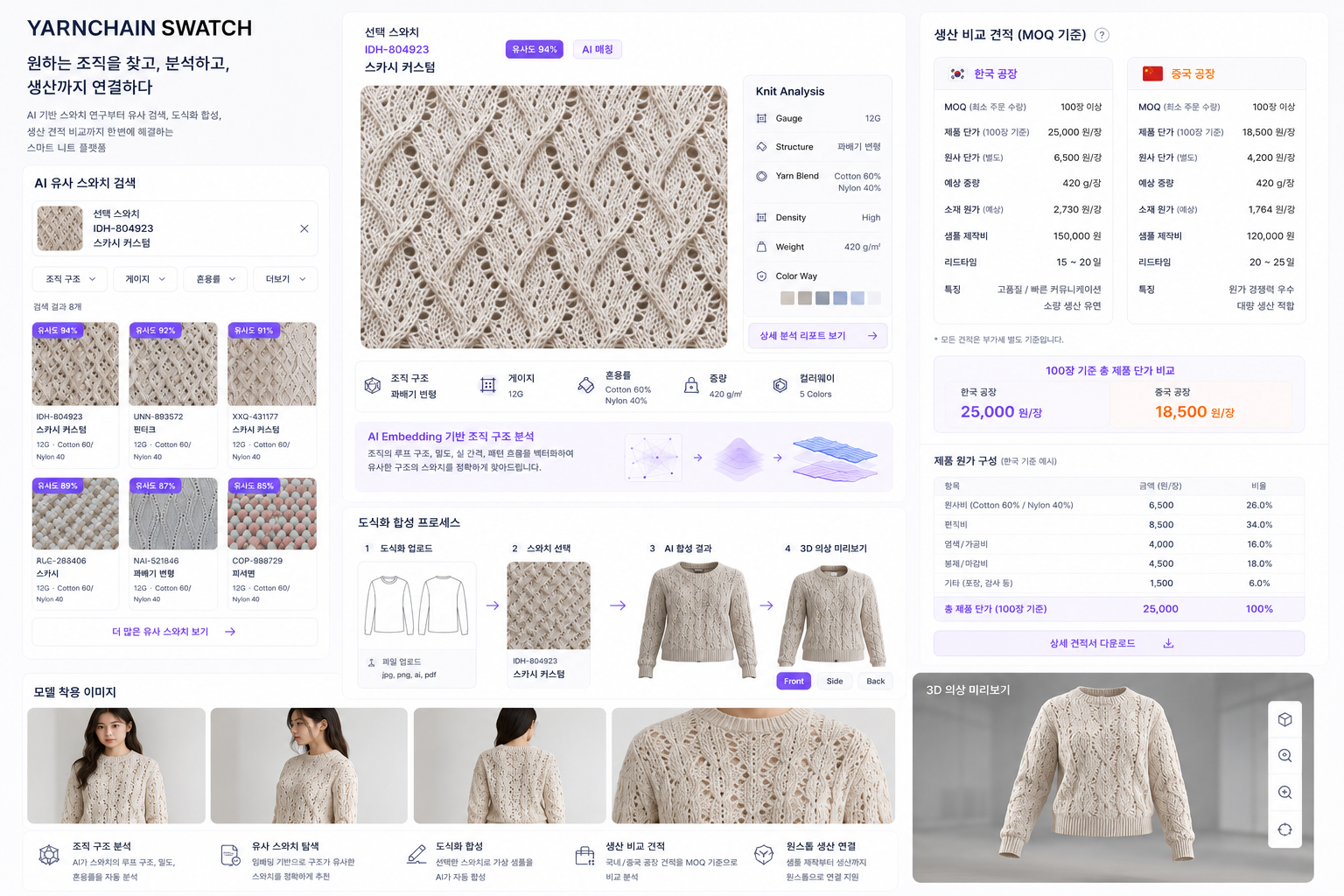Viewport: 1344px width, 896px height.
Task: Remove the selected swatch IDH-804923
Action: coord(304,228)
